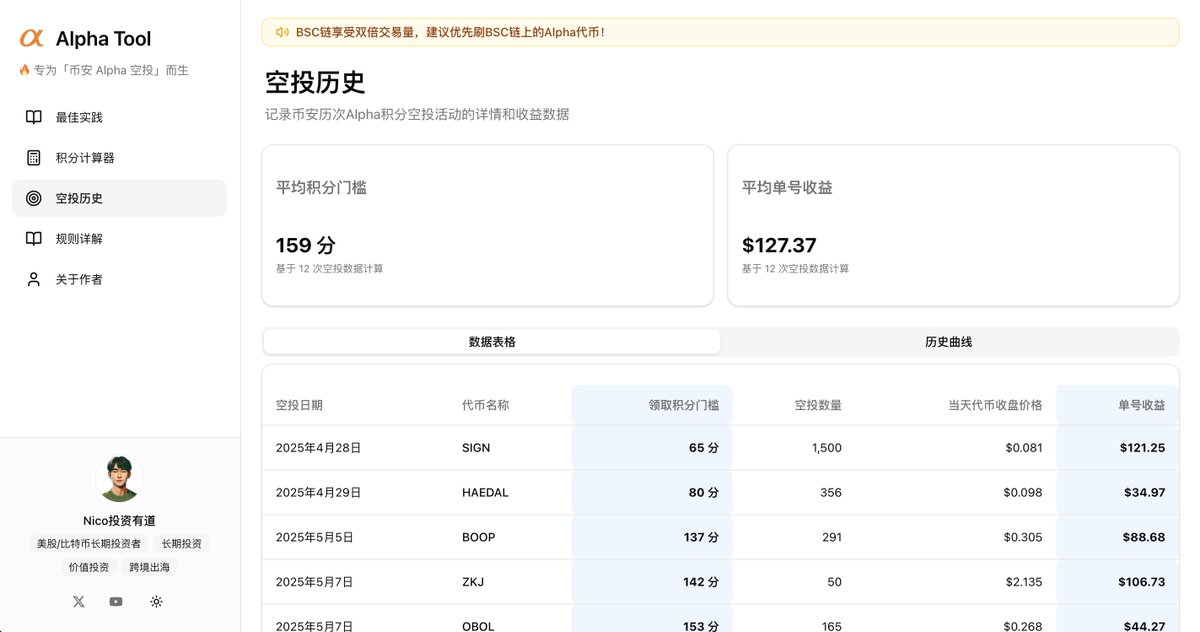Click the target icon beside 空投历史
This screenshot has height=632, width=1200.
coord(34,198)
